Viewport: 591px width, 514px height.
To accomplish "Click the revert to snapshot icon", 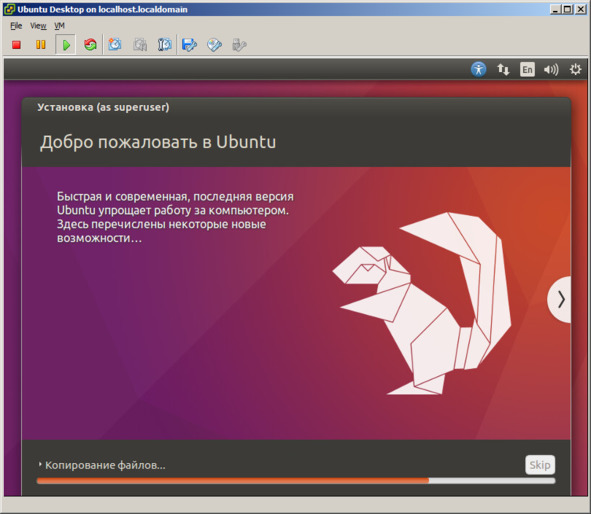I will pos(140,45).
